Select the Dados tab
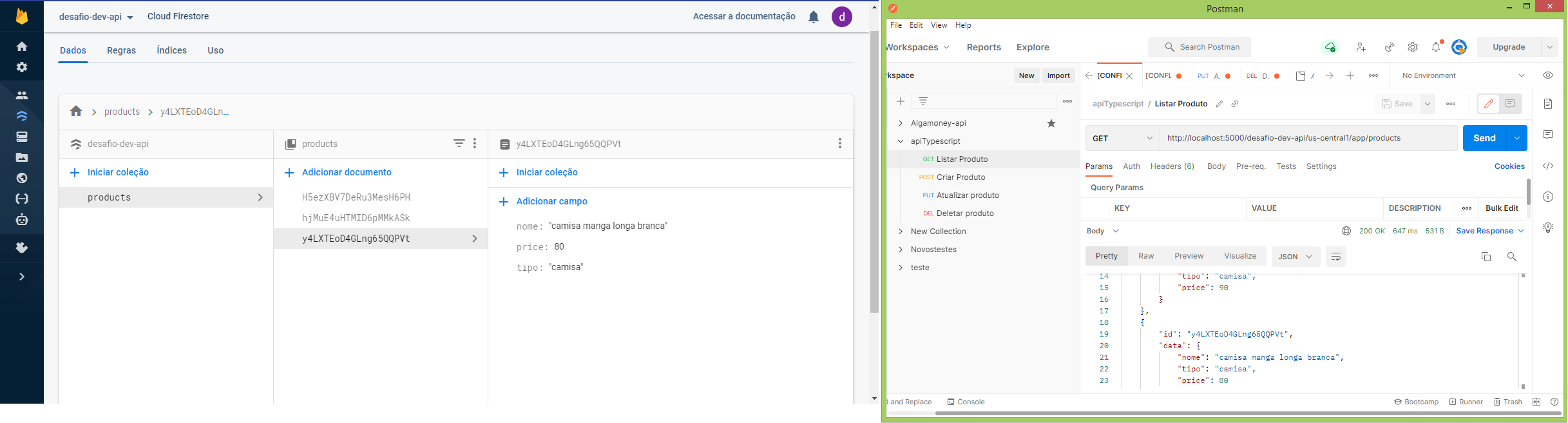The image size is (1568, 423). (73, 50)
